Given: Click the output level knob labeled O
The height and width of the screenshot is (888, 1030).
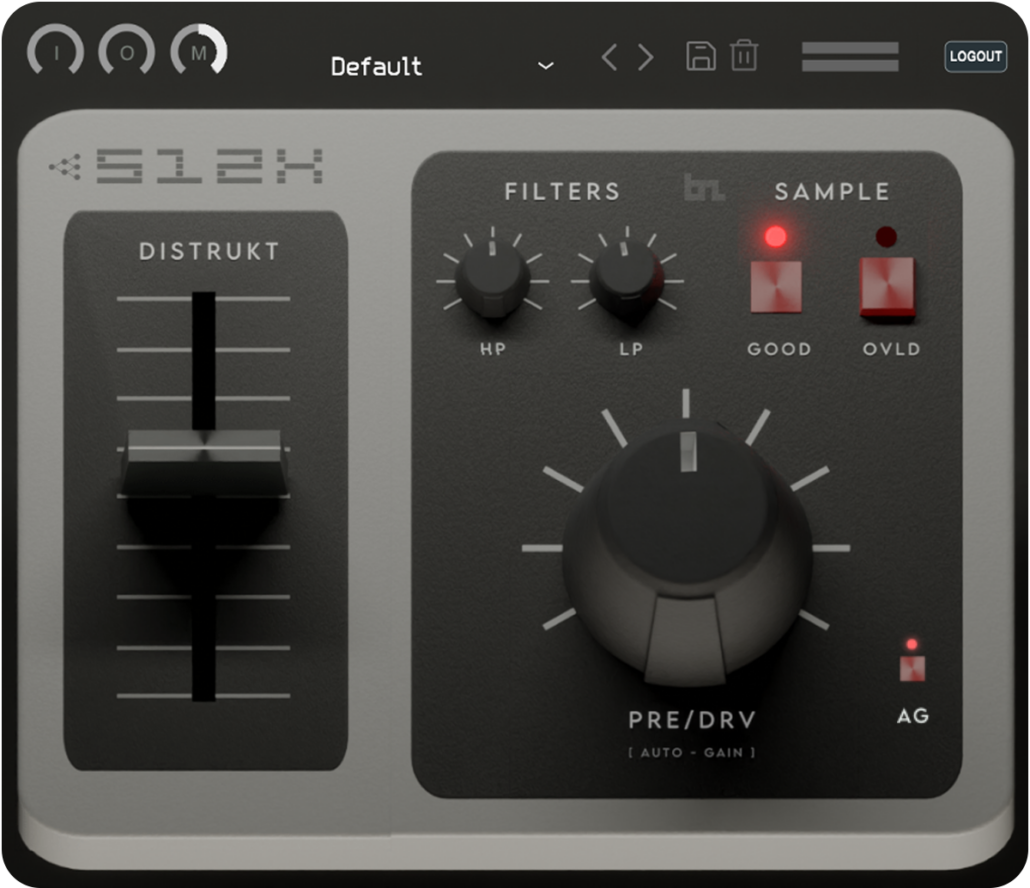Looking at the screenshot, I should 127,52.
